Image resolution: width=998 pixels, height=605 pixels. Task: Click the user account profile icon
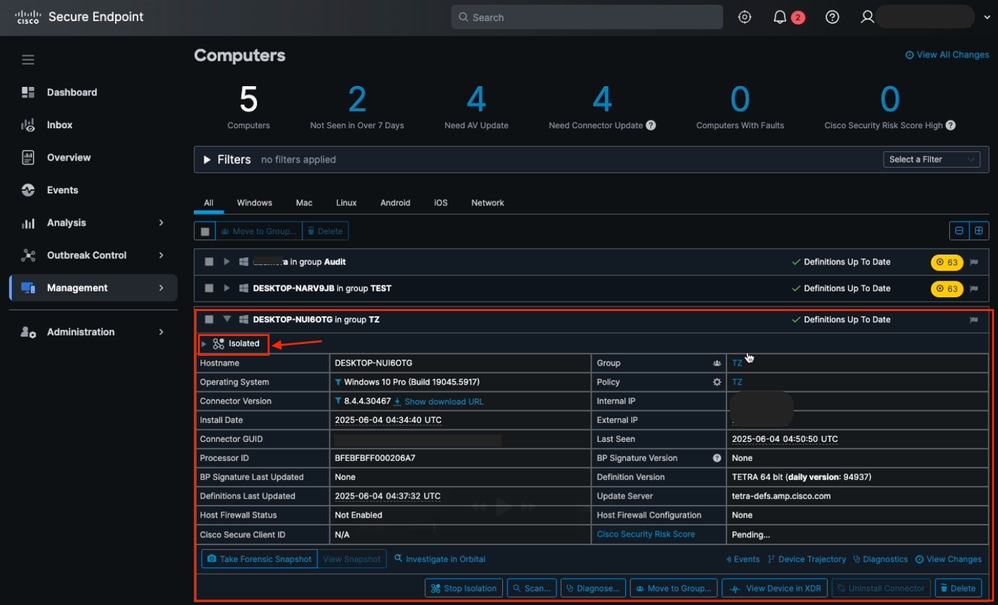coord(867,17)
